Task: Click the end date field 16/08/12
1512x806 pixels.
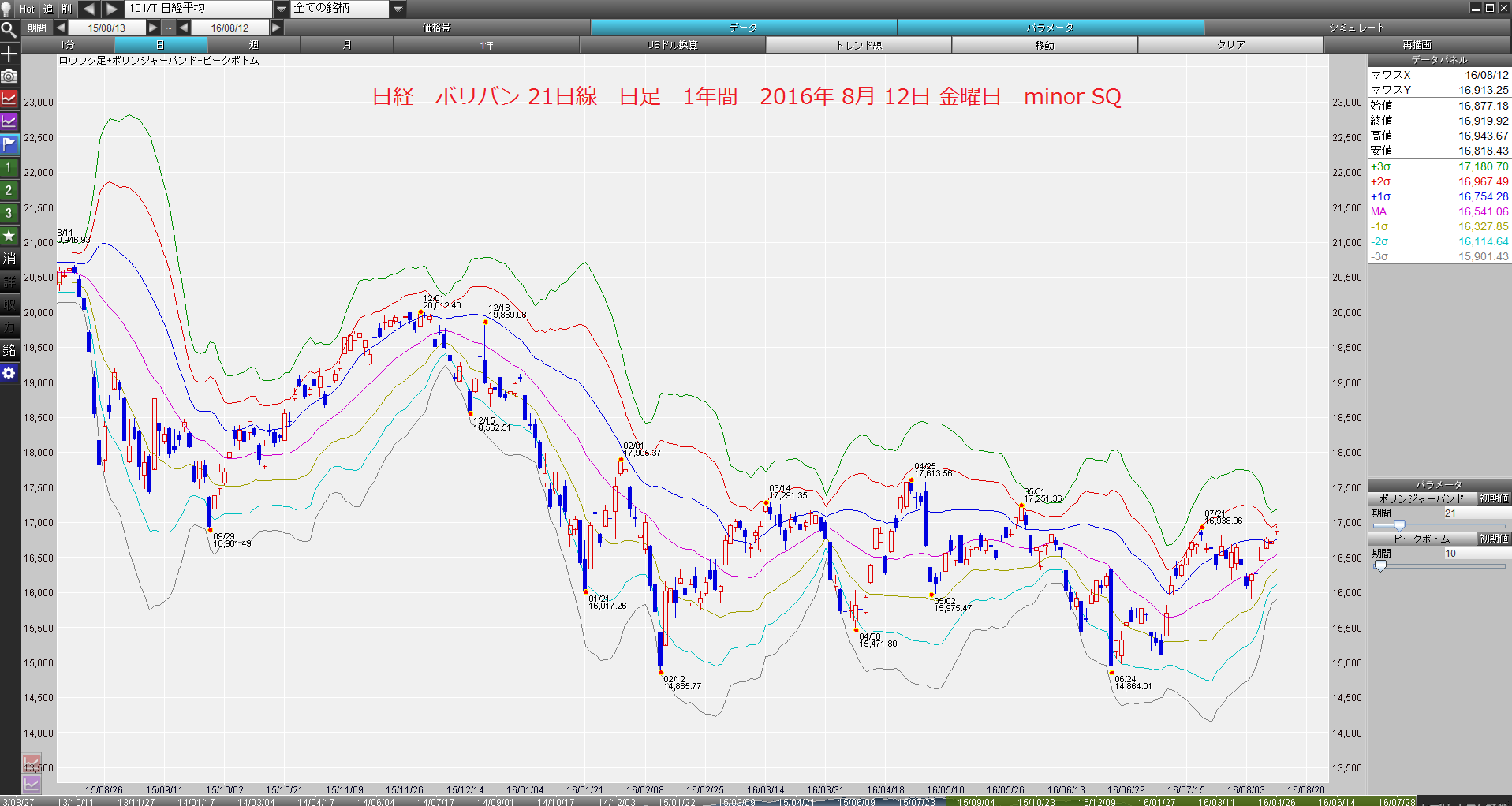Action: click(230, 28)
